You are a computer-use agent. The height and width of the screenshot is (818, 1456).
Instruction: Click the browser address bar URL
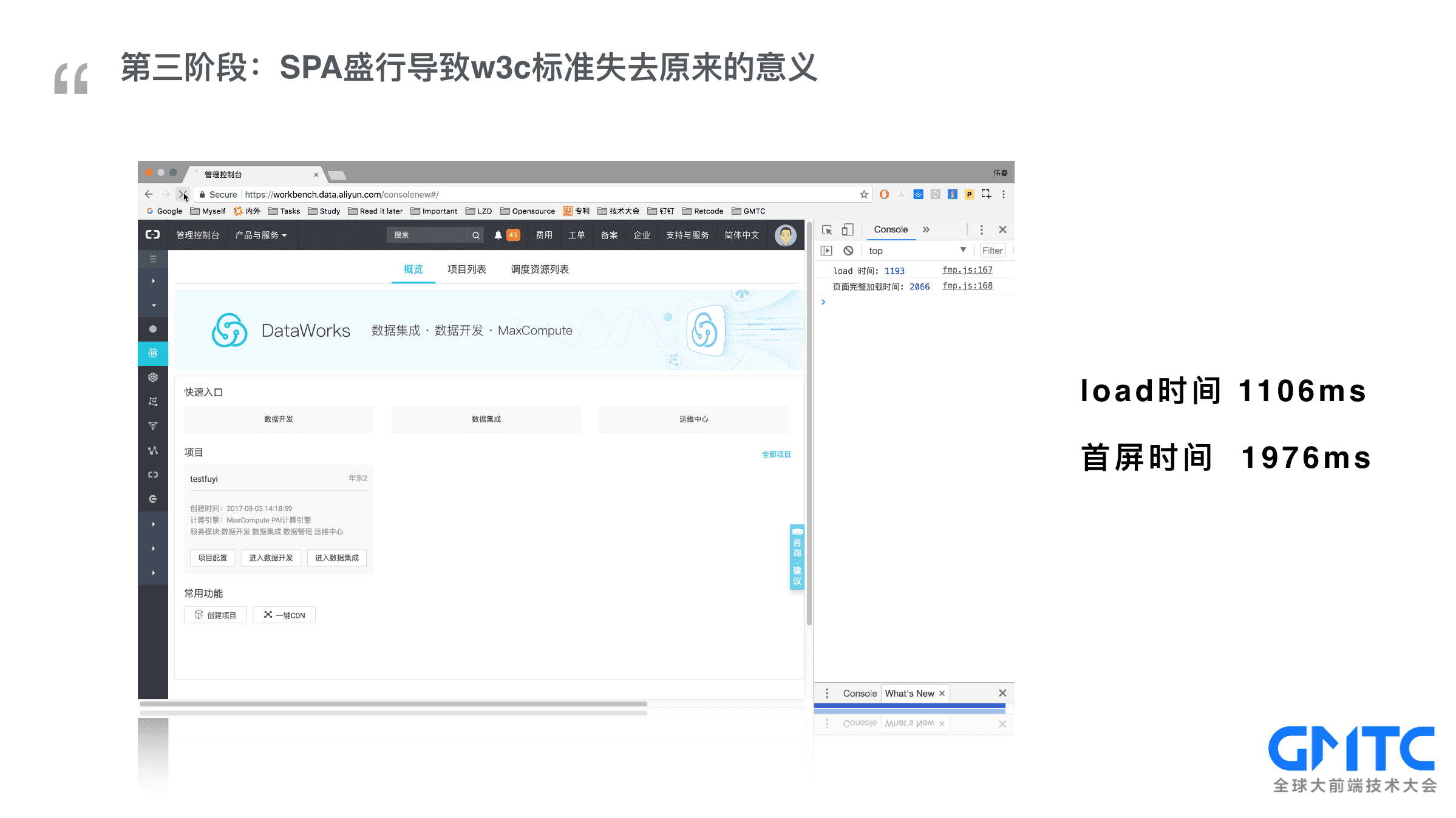[x=341, y=195]
